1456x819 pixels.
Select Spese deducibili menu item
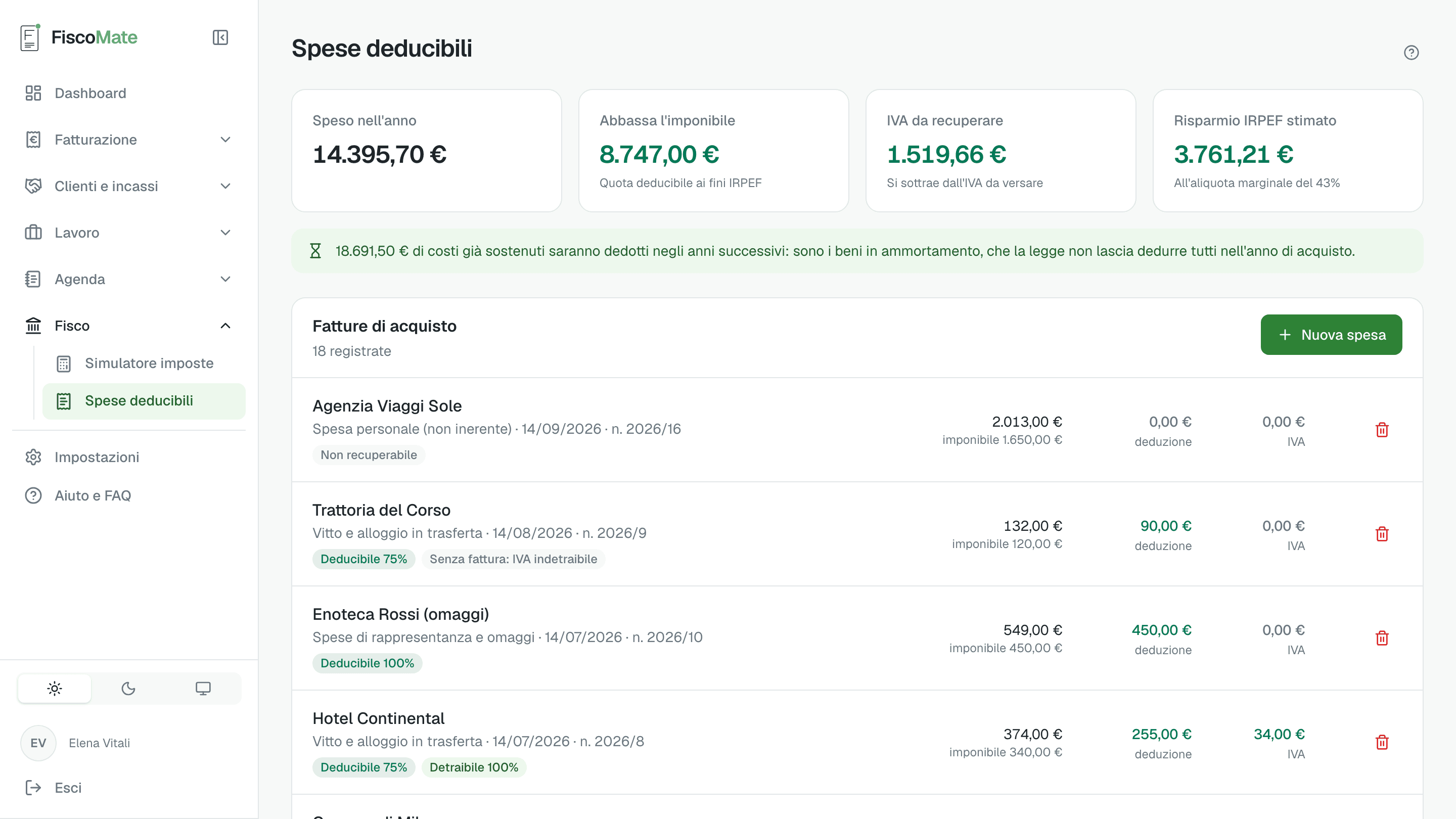coord(144,401)
